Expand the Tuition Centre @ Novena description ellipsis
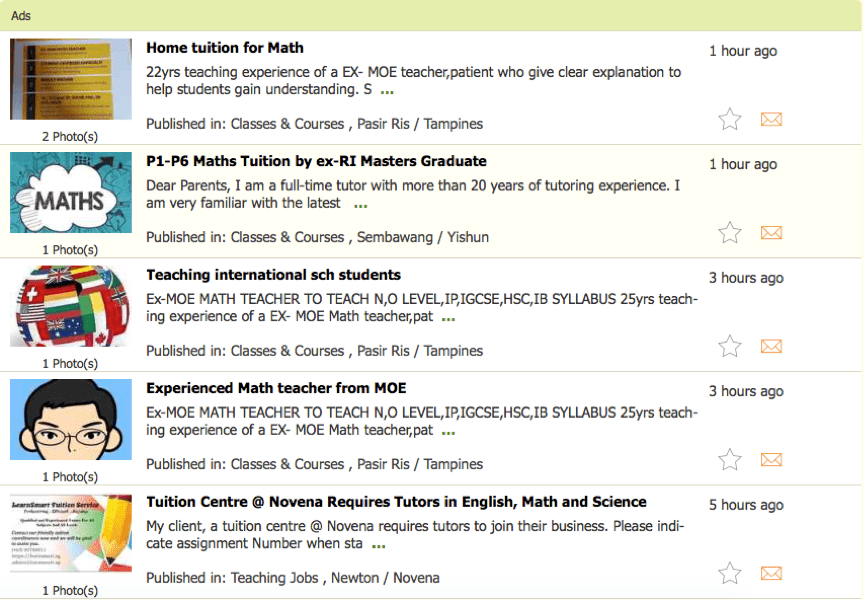This screenshot has height=600, width=864. click(378, 546)
